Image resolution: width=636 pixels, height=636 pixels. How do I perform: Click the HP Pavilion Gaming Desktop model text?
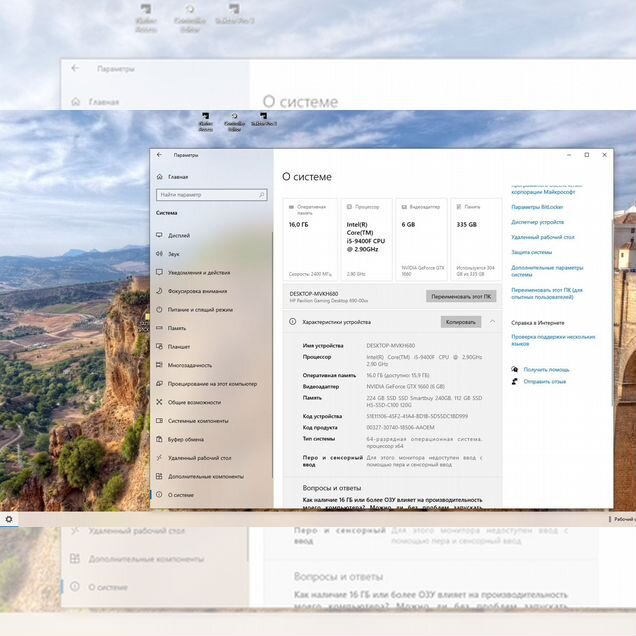pos(329,301)
